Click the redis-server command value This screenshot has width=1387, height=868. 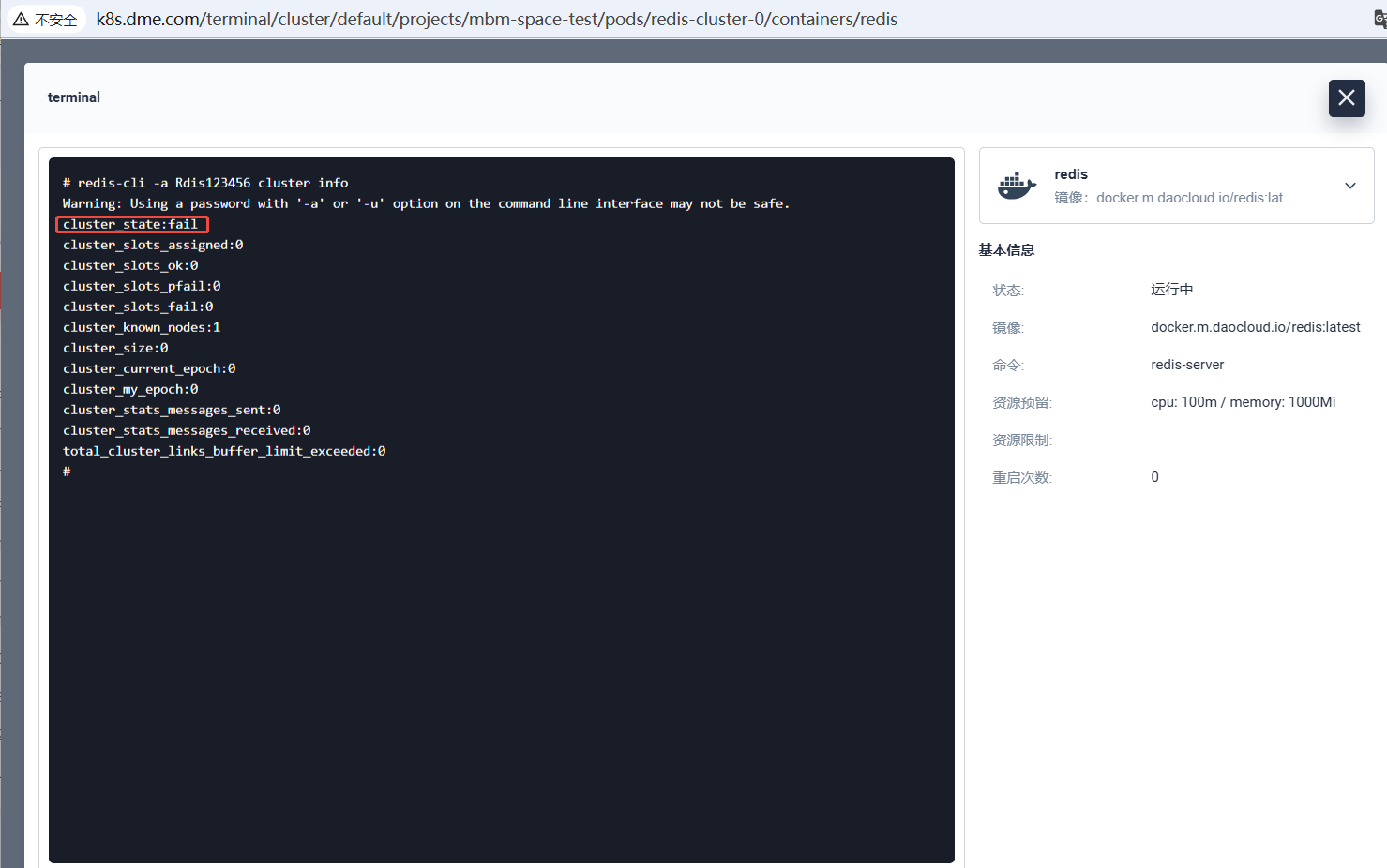(x=1186, y=365)
